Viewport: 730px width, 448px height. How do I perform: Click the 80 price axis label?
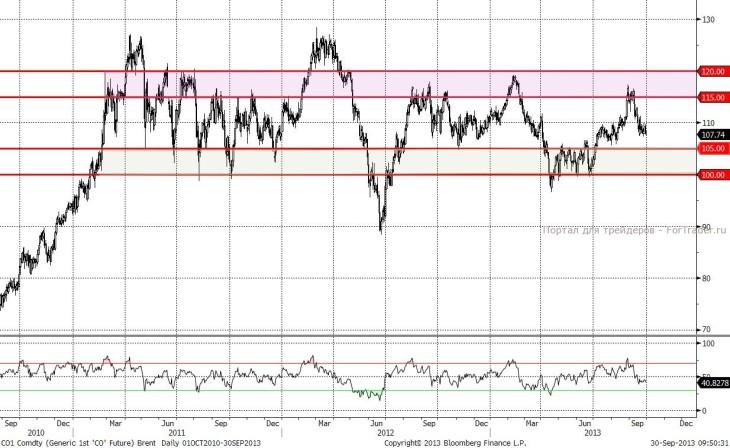(x=706, y=278)
